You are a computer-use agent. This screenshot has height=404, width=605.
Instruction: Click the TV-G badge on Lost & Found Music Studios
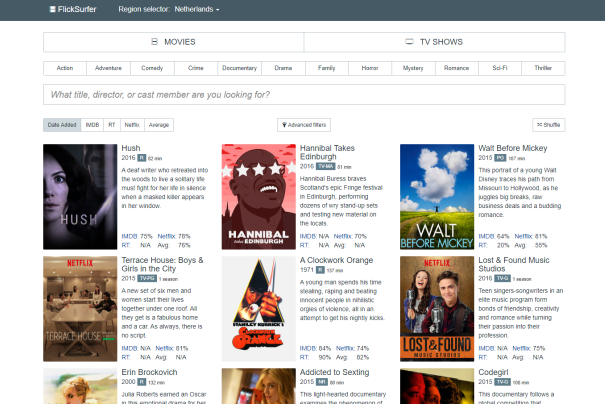(503, 279)
